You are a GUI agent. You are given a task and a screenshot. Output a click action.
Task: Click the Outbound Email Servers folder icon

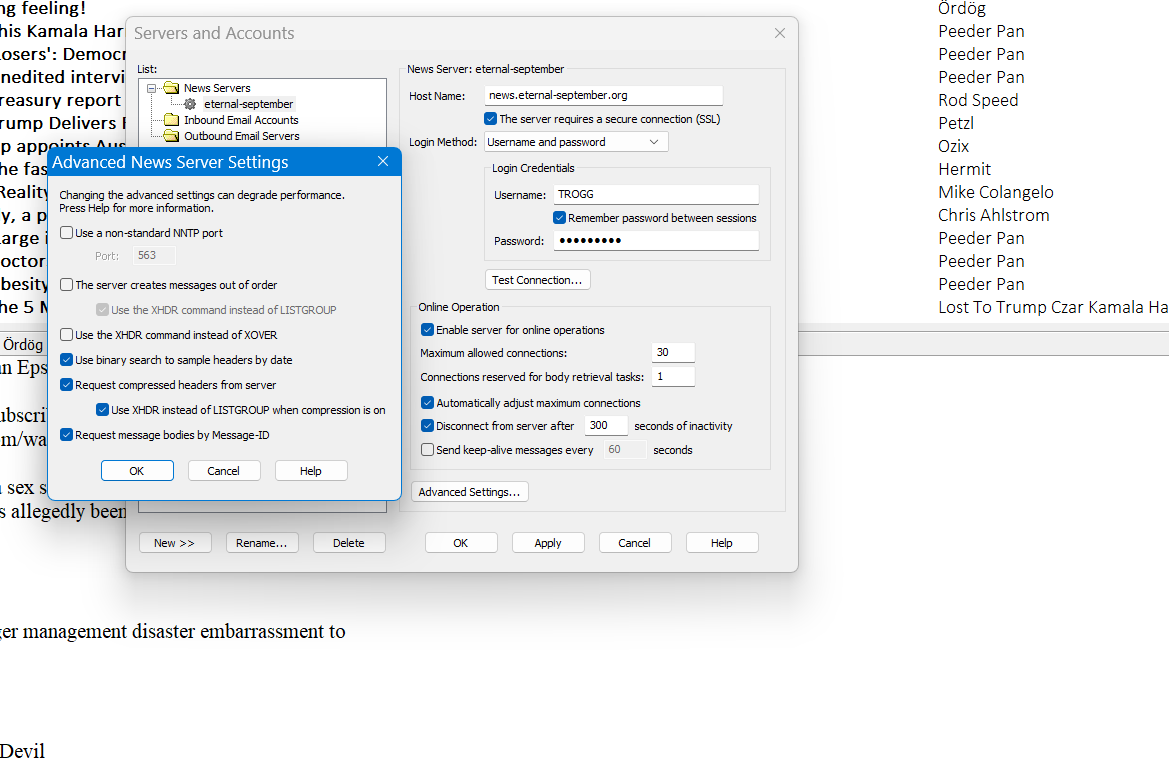171,136
